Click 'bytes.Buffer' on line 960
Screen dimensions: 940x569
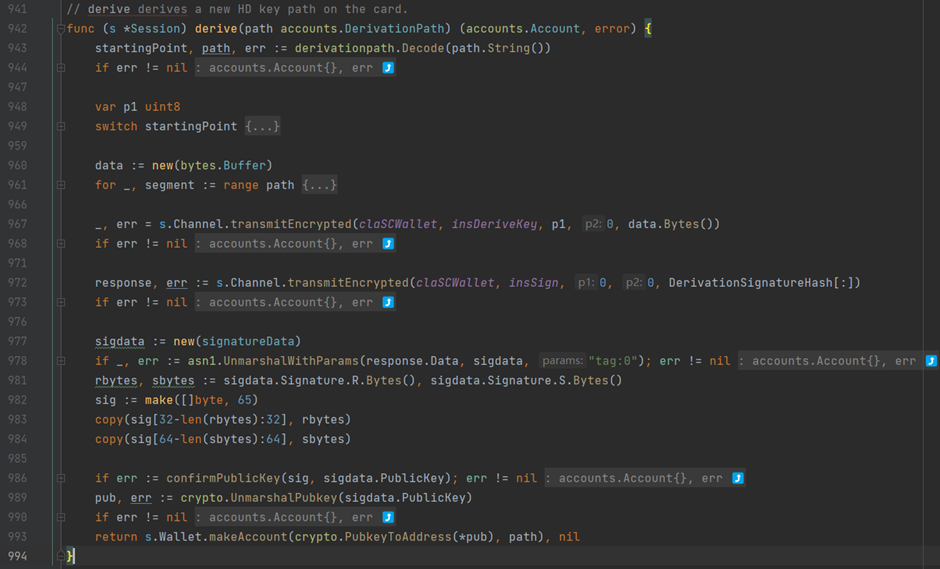[x=223, y=165]
